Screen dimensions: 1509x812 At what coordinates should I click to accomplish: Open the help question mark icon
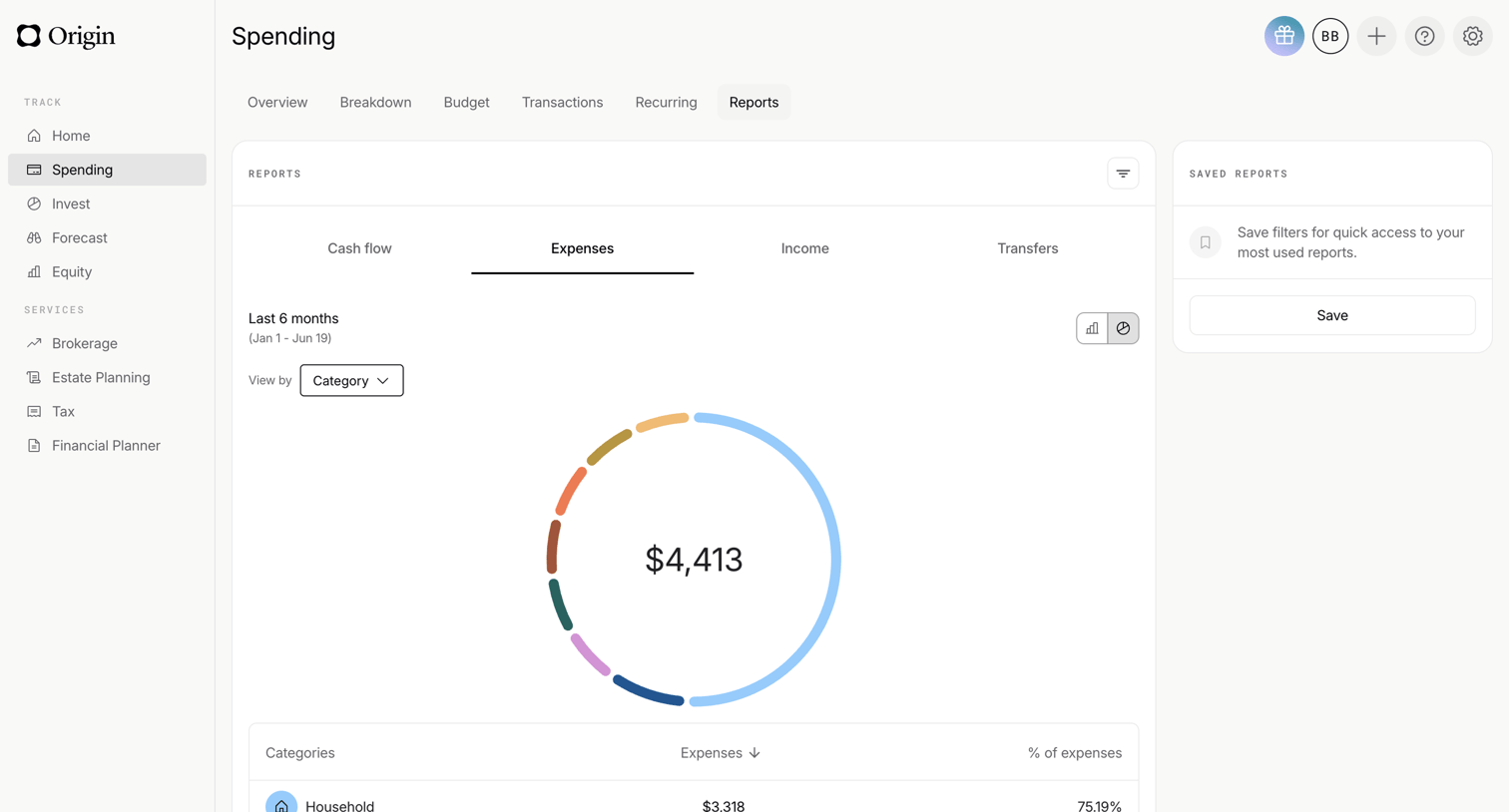(x=1424, y=36)
